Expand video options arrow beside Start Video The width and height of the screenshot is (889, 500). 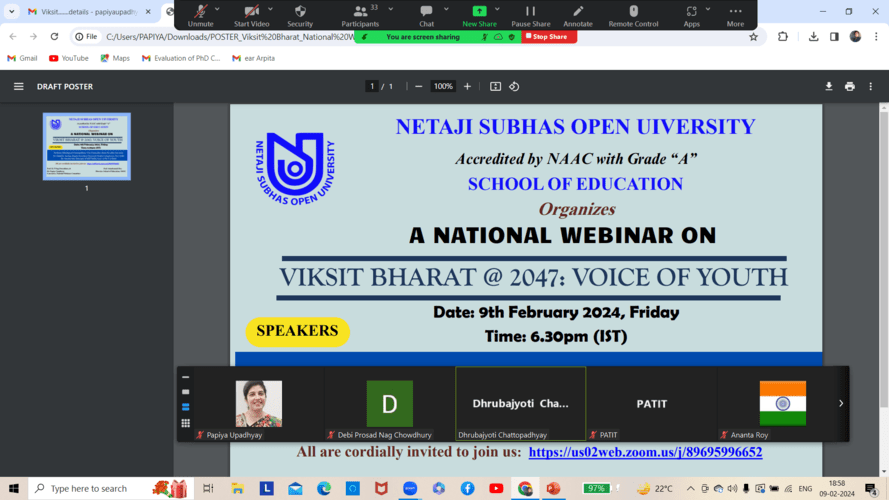point(270,9)
